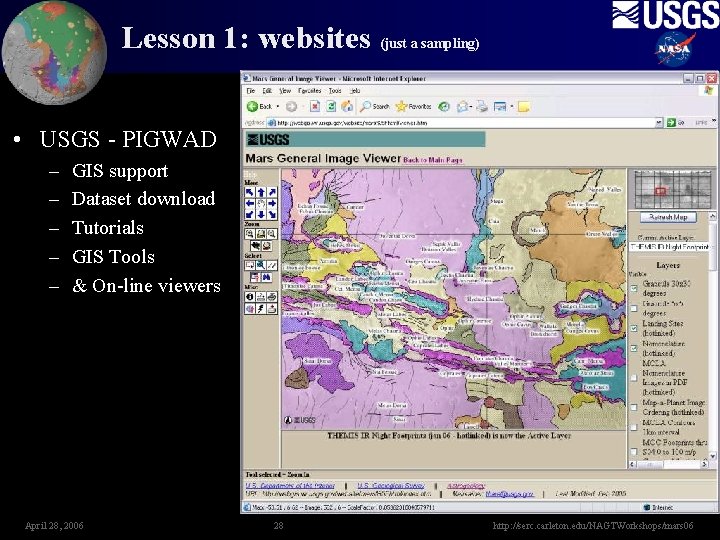Enable the MOLA Contours 1km interval checkbox
The width and height of the screenshot is (720, 540).
pos(634,428)
